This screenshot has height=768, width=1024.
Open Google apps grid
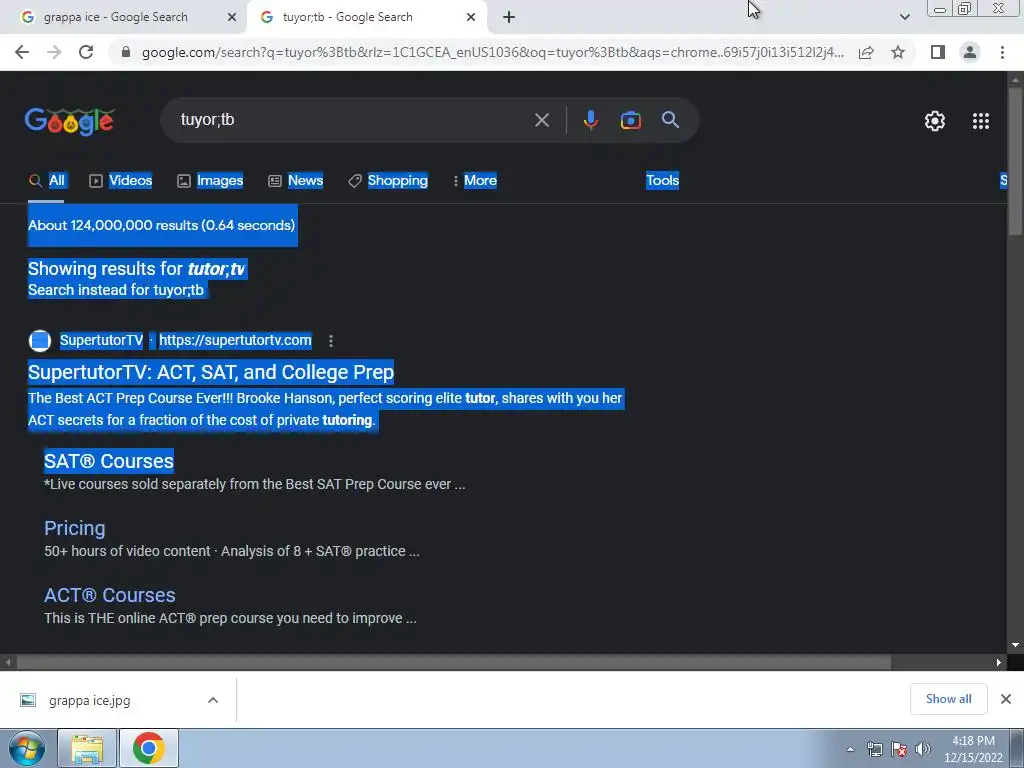coord(980,121)
